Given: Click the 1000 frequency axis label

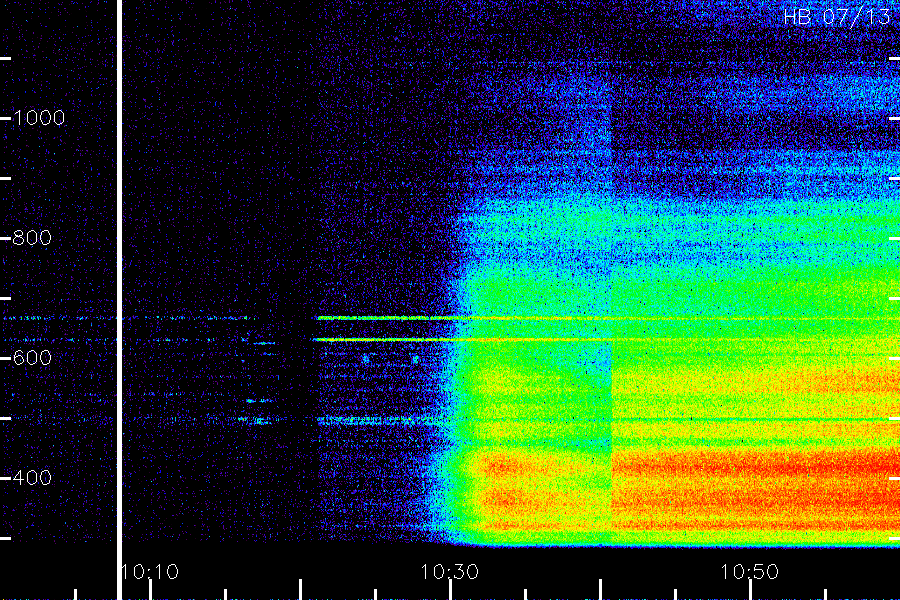Looking at the screenshot, I should click(x=39, y=118).
